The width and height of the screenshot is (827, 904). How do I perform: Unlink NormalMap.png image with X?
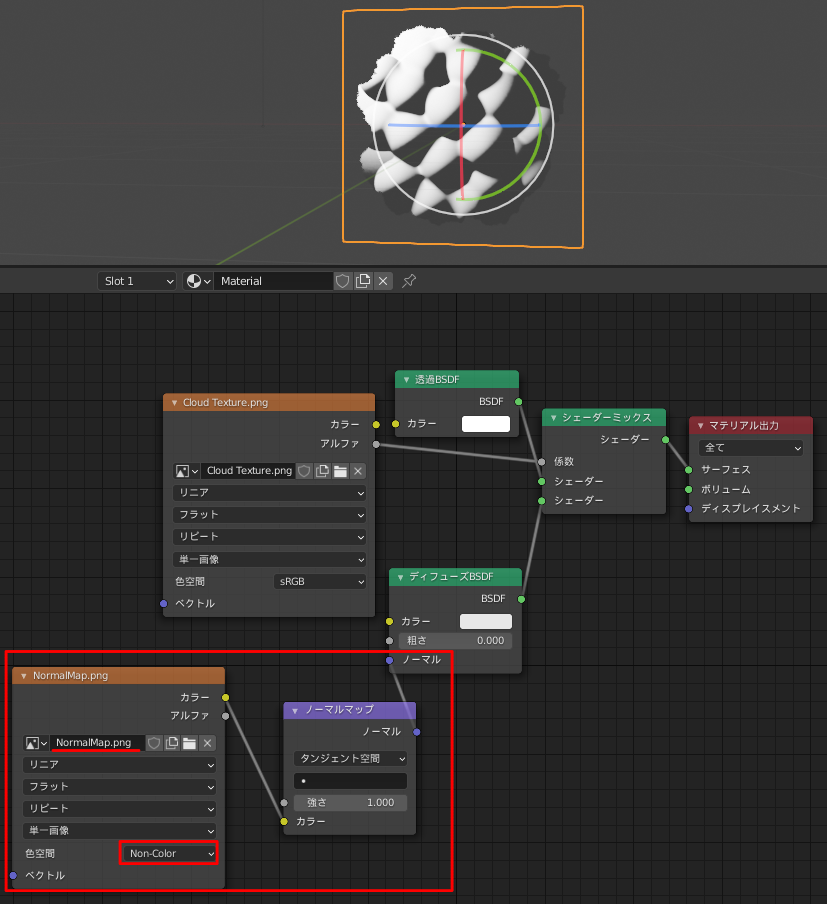[x=208, y=743]
